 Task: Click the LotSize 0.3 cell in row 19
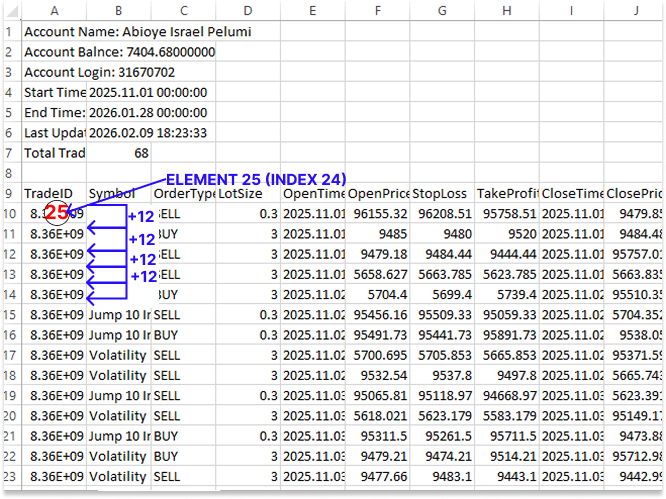[248, 395]
